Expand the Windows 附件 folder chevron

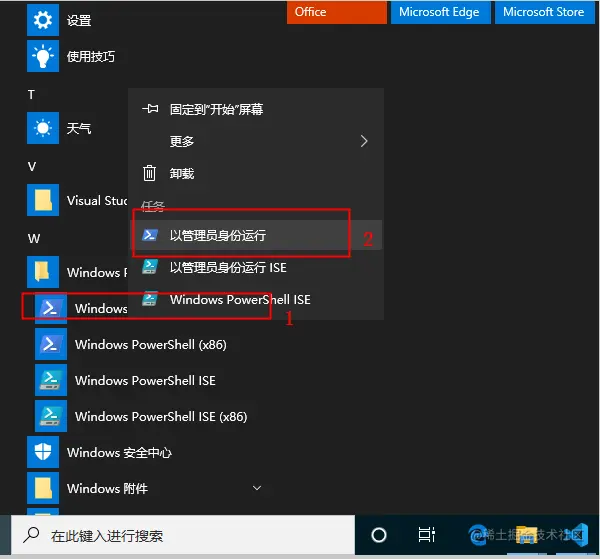click(x=257, y=488)
